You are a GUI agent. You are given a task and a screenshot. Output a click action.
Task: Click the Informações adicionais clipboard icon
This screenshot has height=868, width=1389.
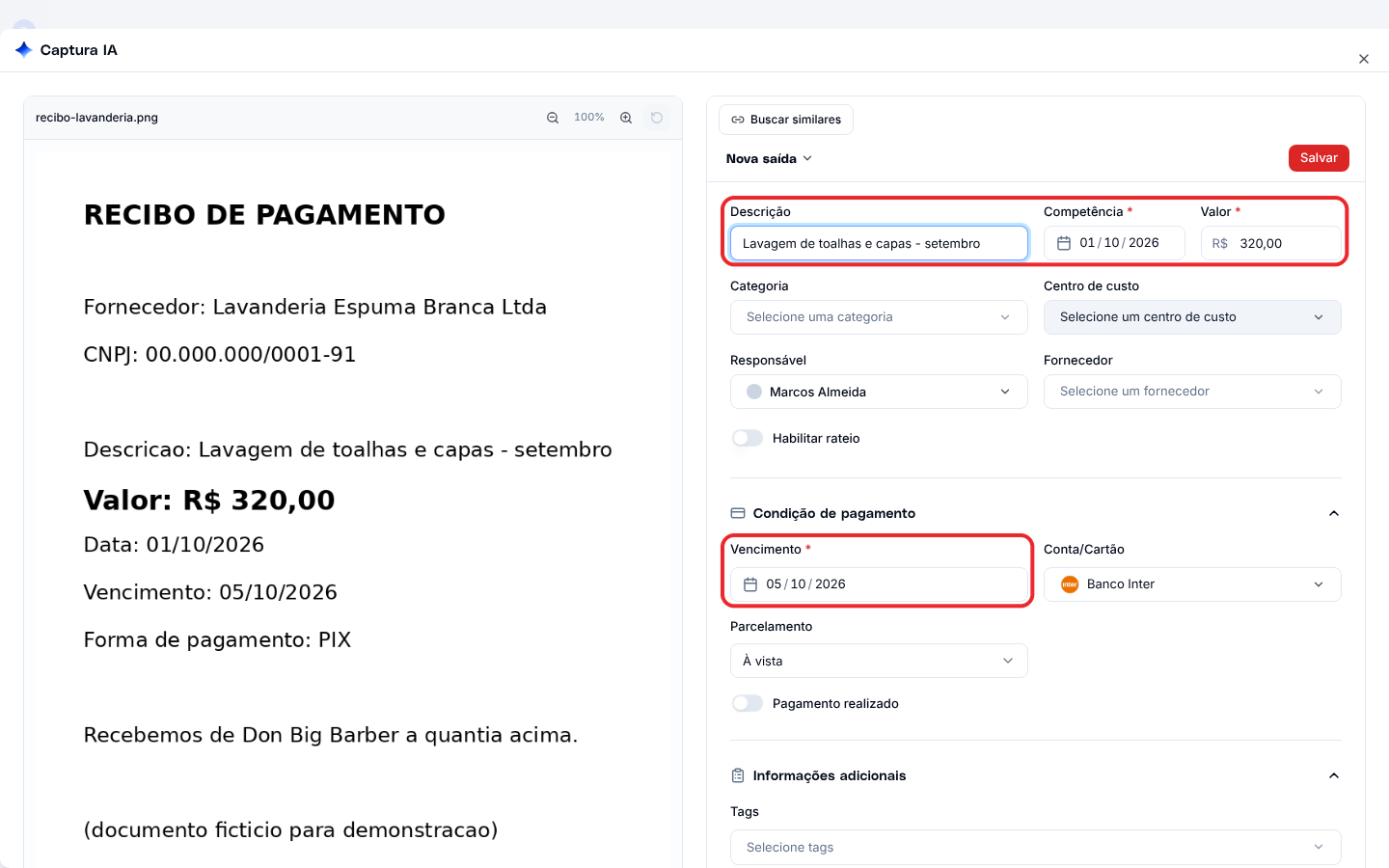pyautogui.click(x=738, y=775)
